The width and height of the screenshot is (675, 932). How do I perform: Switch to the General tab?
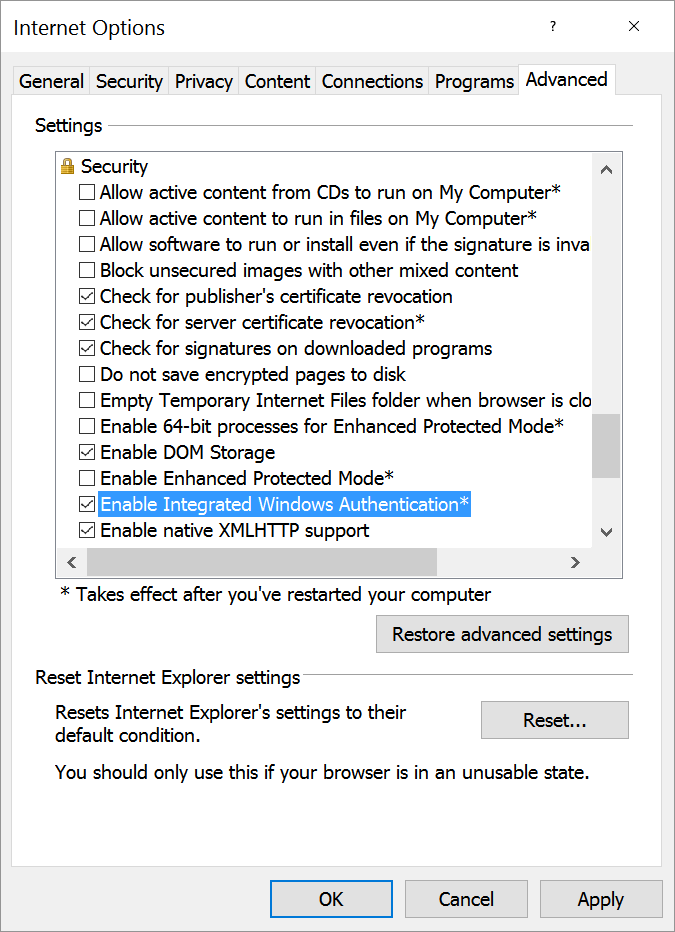(x=51, y=81)
